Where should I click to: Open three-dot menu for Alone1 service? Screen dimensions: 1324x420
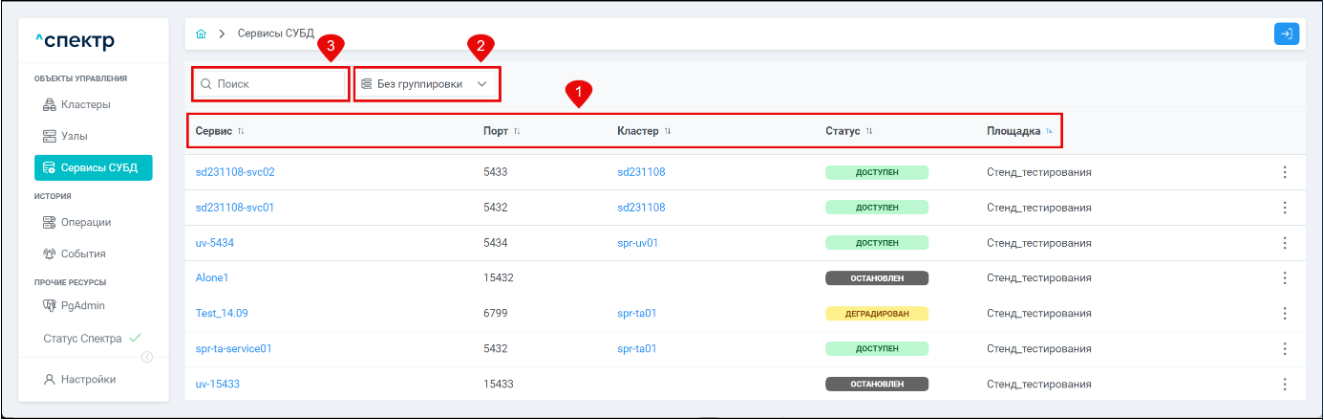(1284, 278)
